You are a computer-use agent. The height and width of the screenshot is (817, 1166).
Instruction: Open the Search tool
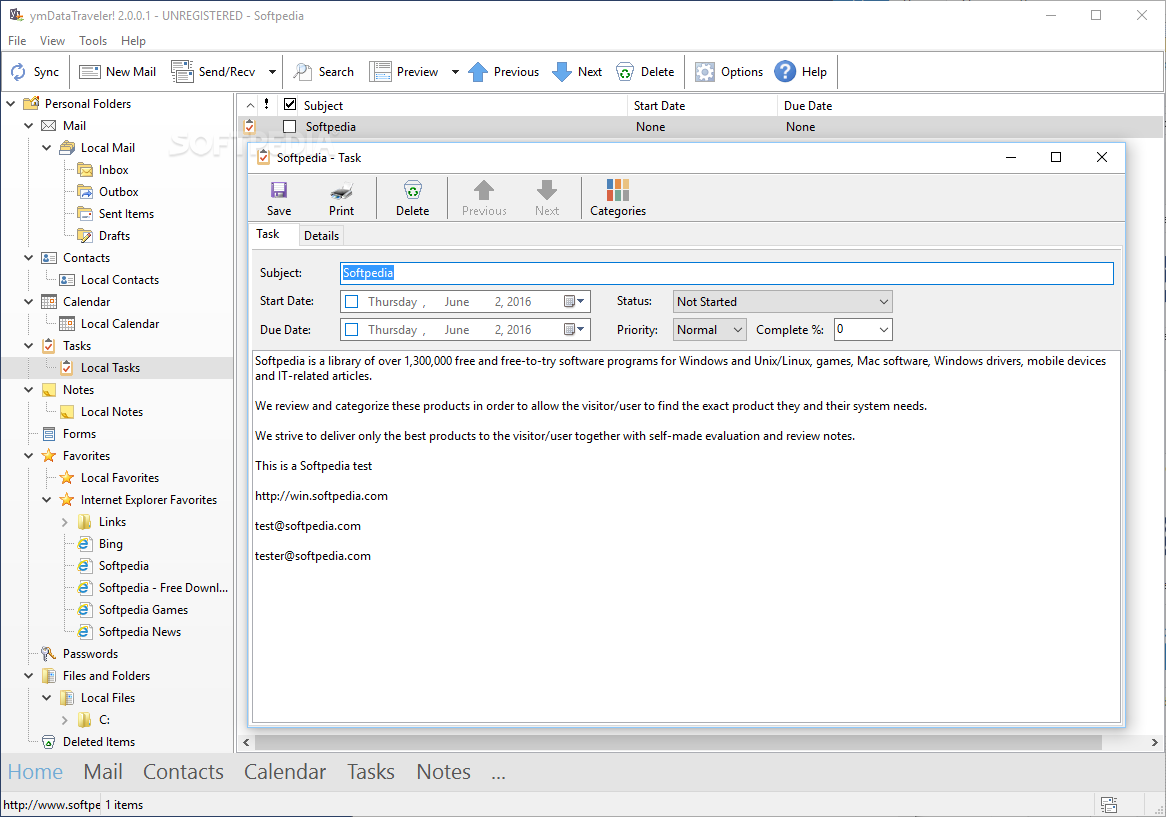[x=323, y=72]
